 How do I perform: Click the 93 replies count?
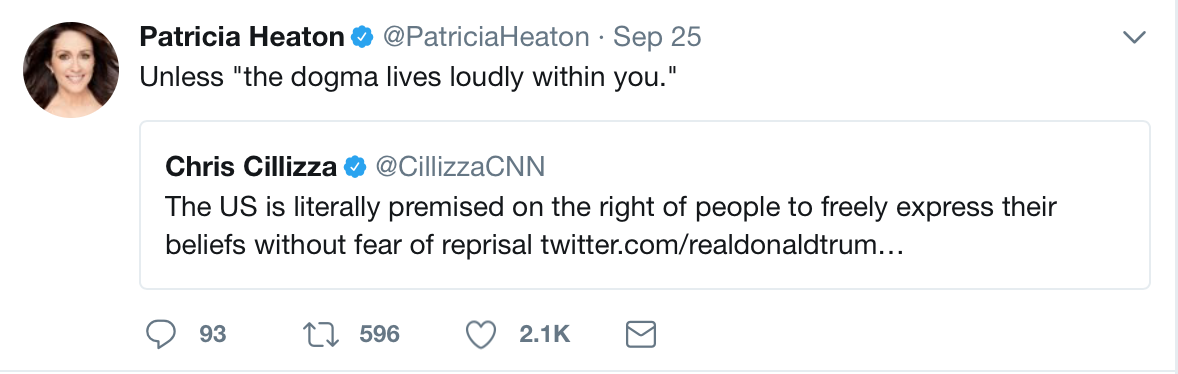(x=213, y=334)
